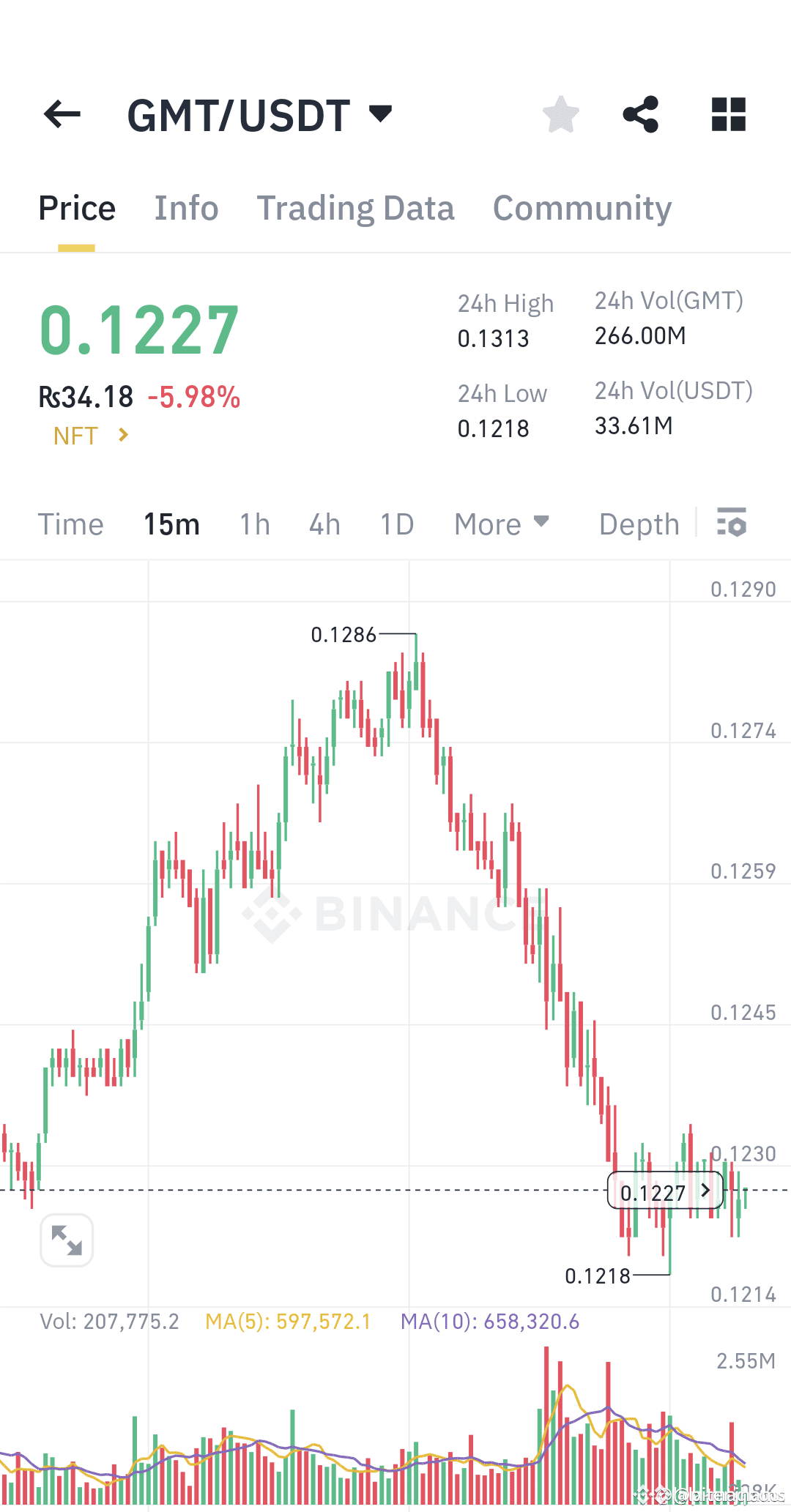Open chart indicator settings icon next to Depth
The image size is (791, 1512).
(732, 524)
